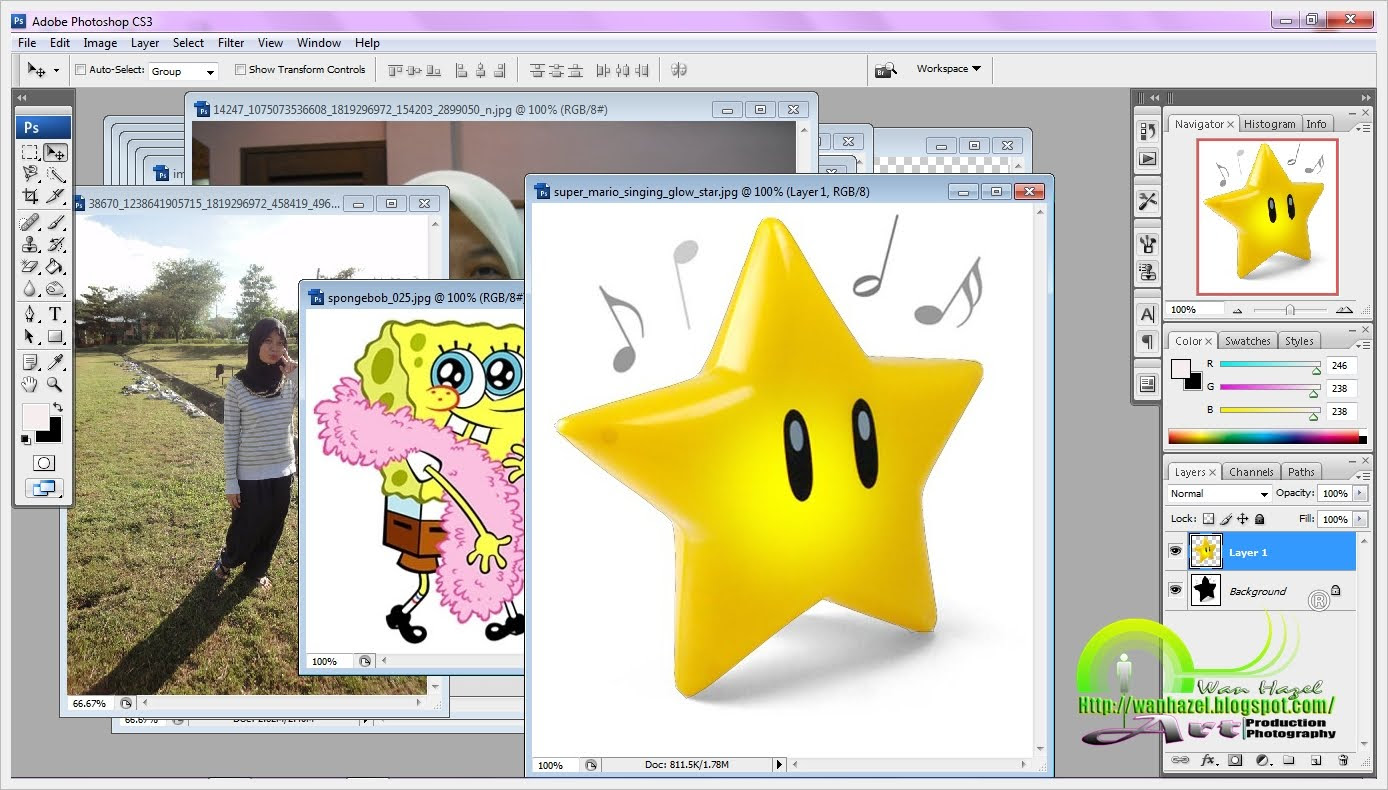Select the Sponge tool
Screen dimensions: 1388x790
[x=56, y=288]
